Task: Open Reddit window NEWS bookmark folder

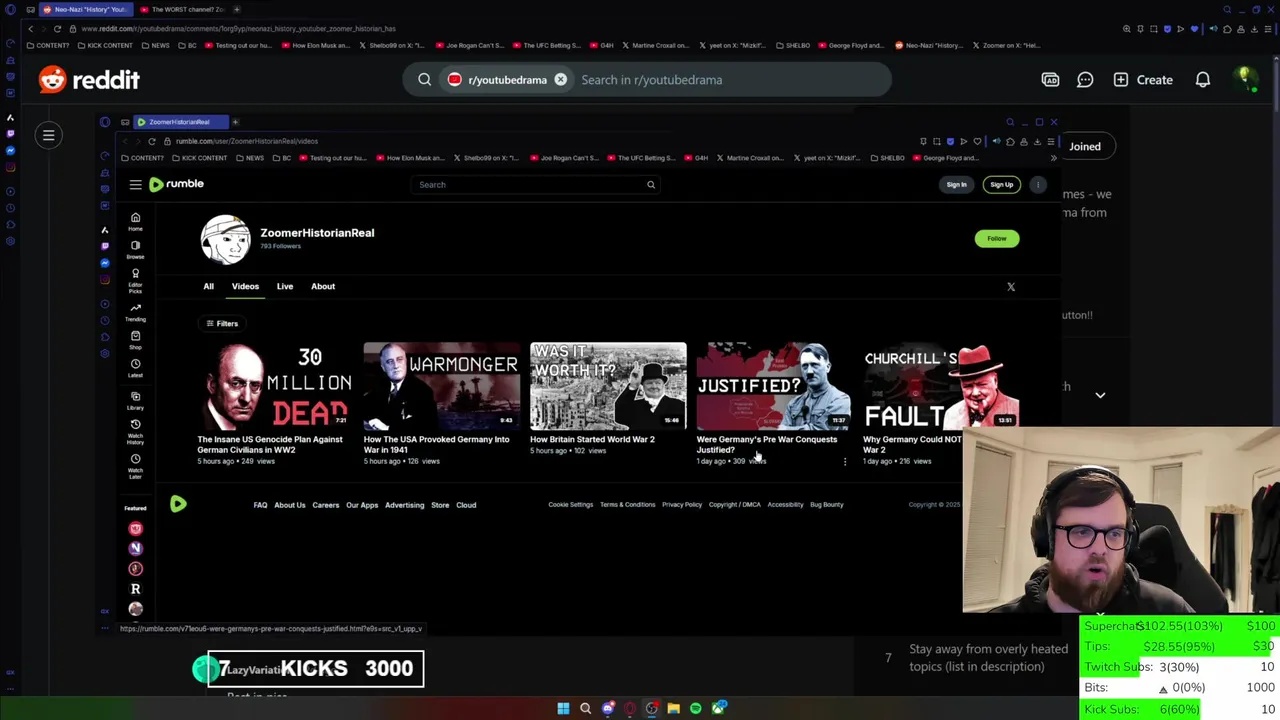Action: coord(156,45)
